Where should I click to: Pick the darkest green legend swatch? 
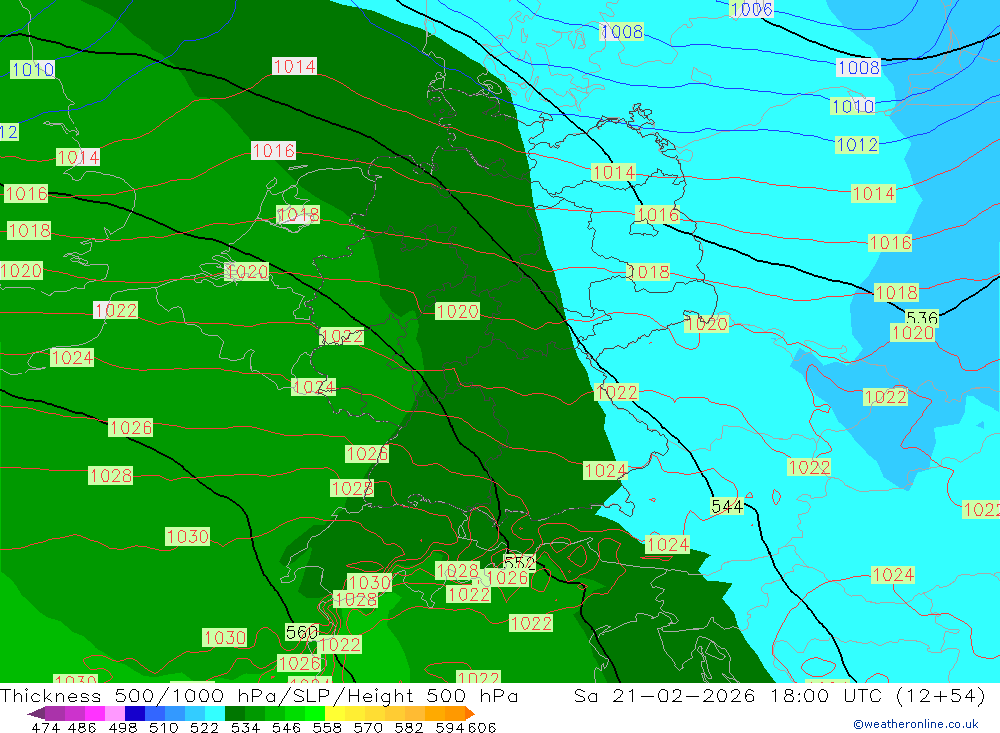[235, 713]
